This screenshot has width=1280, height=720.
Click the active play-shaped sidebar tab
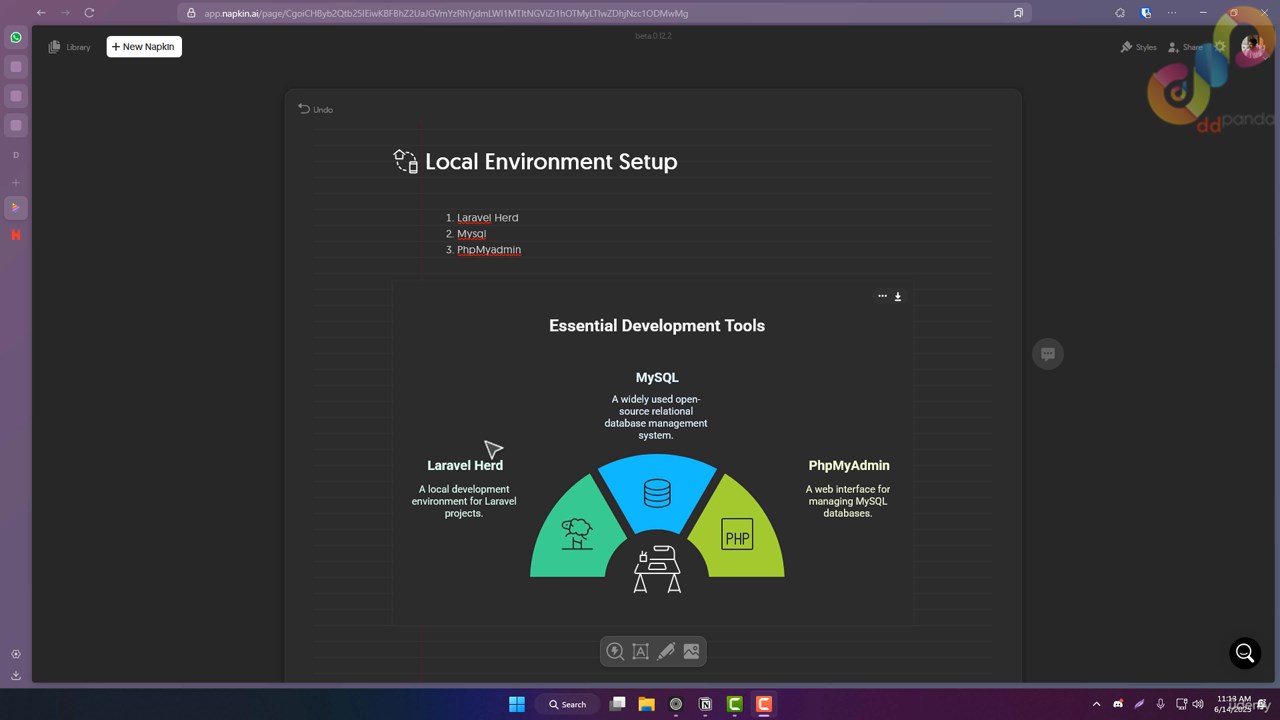pos(15,207)
